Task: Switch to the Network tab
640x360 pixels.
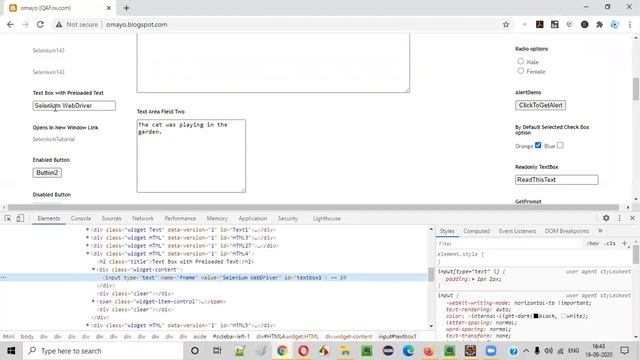Action: 143,218
